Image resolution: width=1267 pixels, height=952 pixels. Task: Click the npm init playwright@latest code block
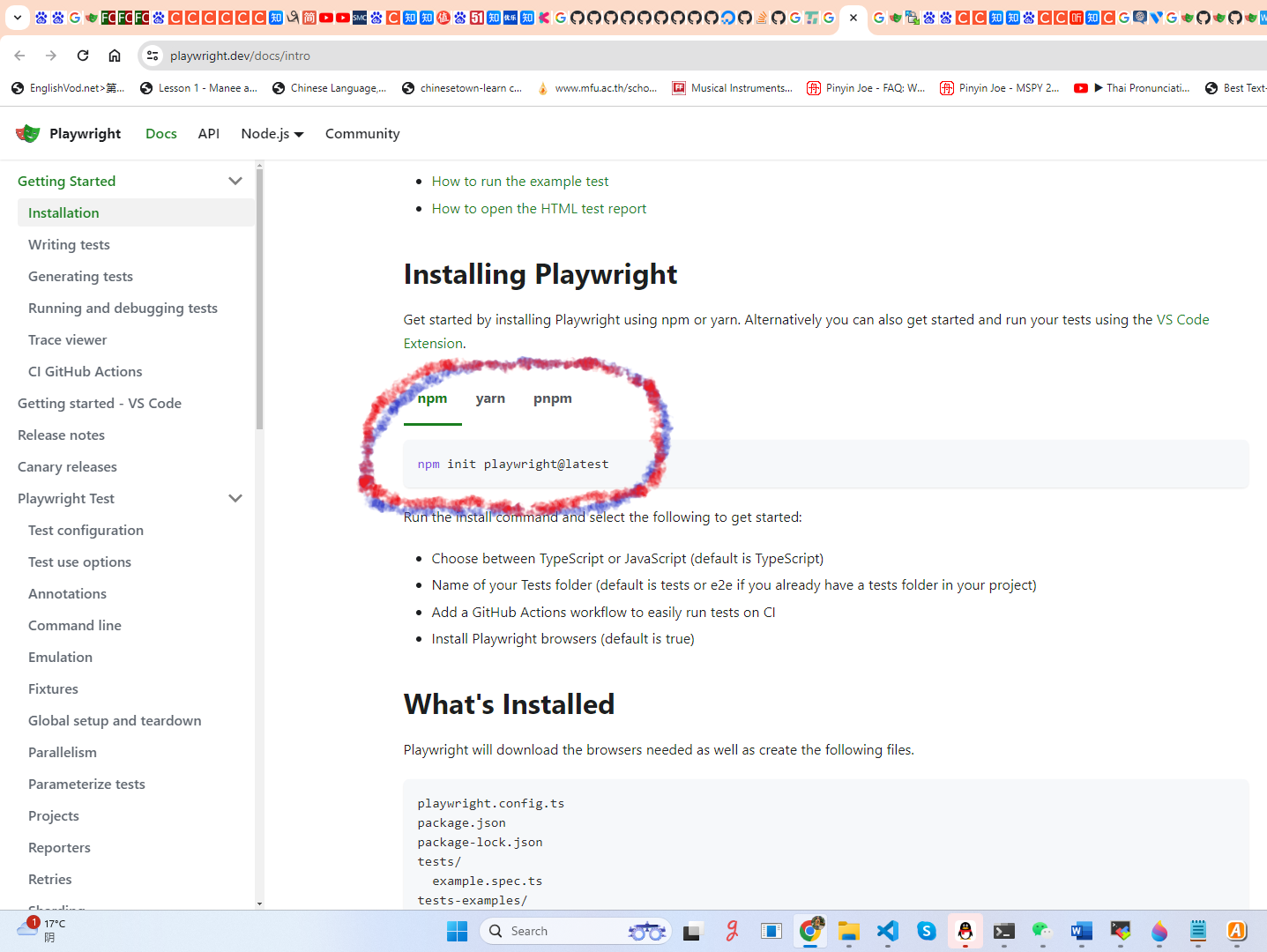(x=826, y=464)
